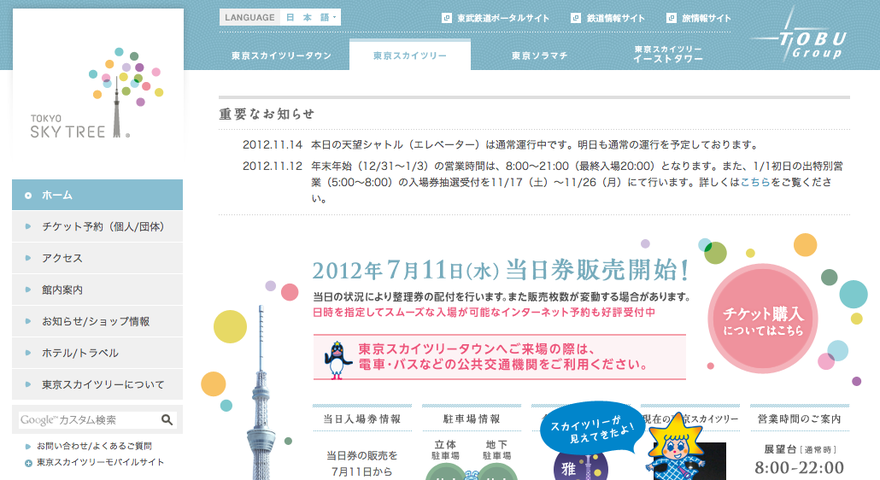Viewport: 880px width, 480px height.
Task: Click the 営業時間のご案内 panel header
Action: pos(799,419)
